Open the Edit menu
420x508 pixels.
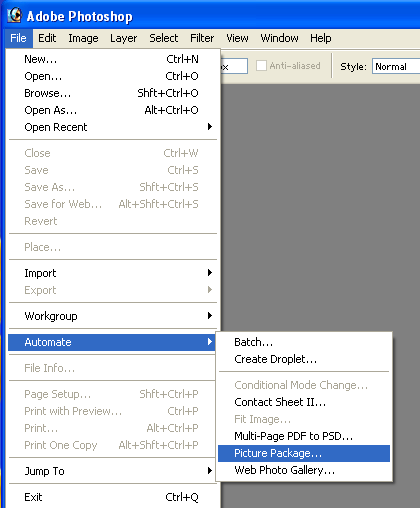(47, 38)
